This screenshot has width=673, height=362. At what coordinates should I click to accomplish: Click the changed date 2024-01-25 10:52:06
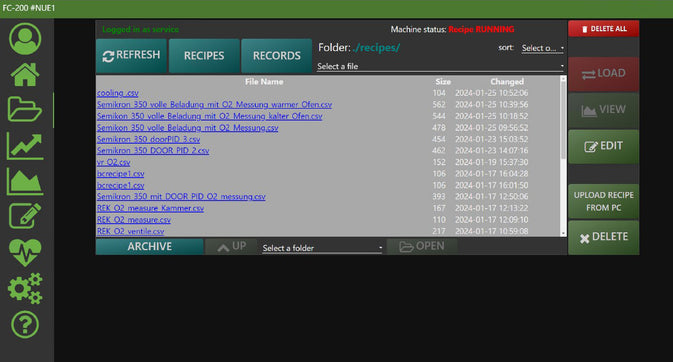coord(491,93)
